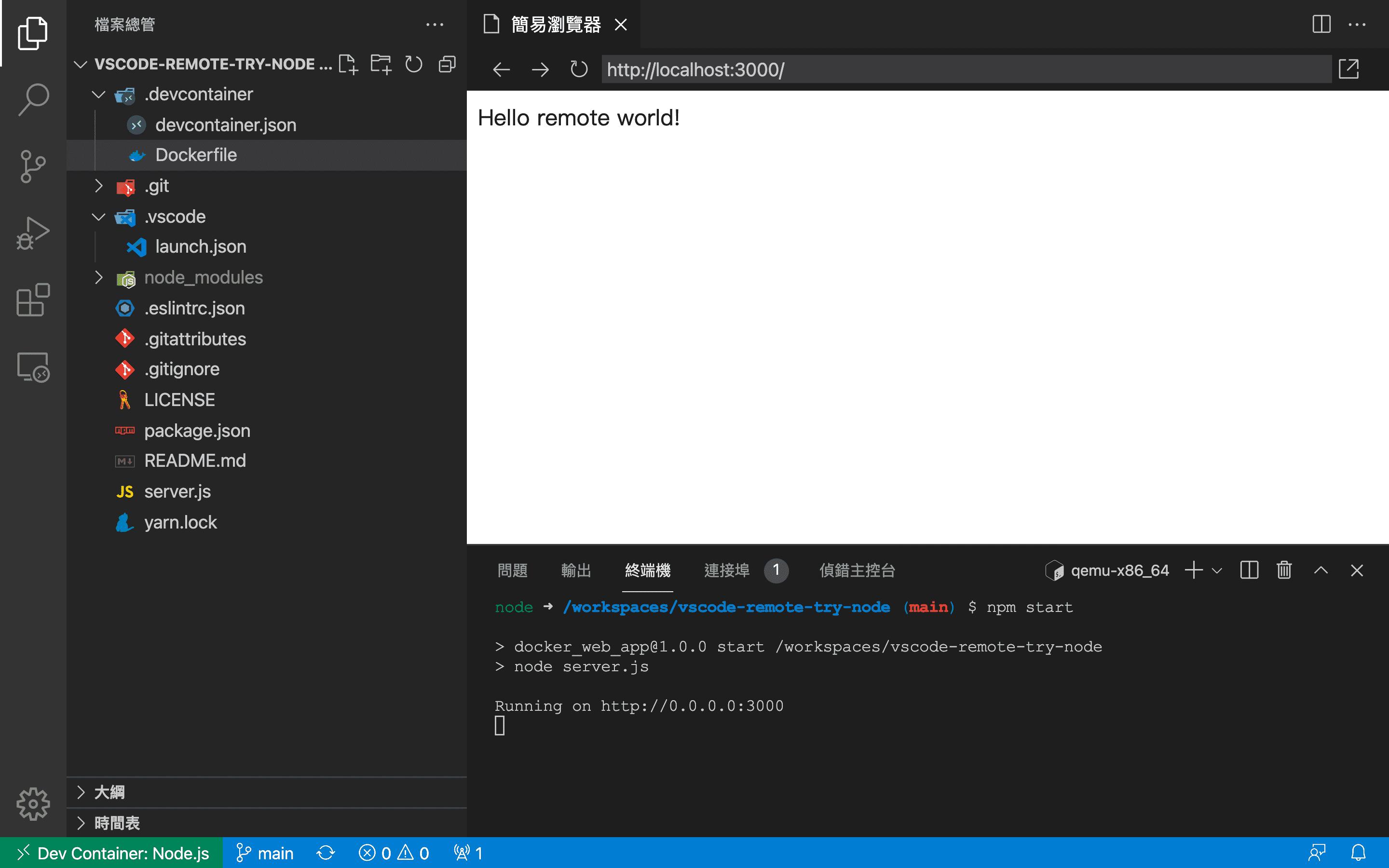Show errors and warnings count
Screen dimensions: 1389x868
click(394, 853)
